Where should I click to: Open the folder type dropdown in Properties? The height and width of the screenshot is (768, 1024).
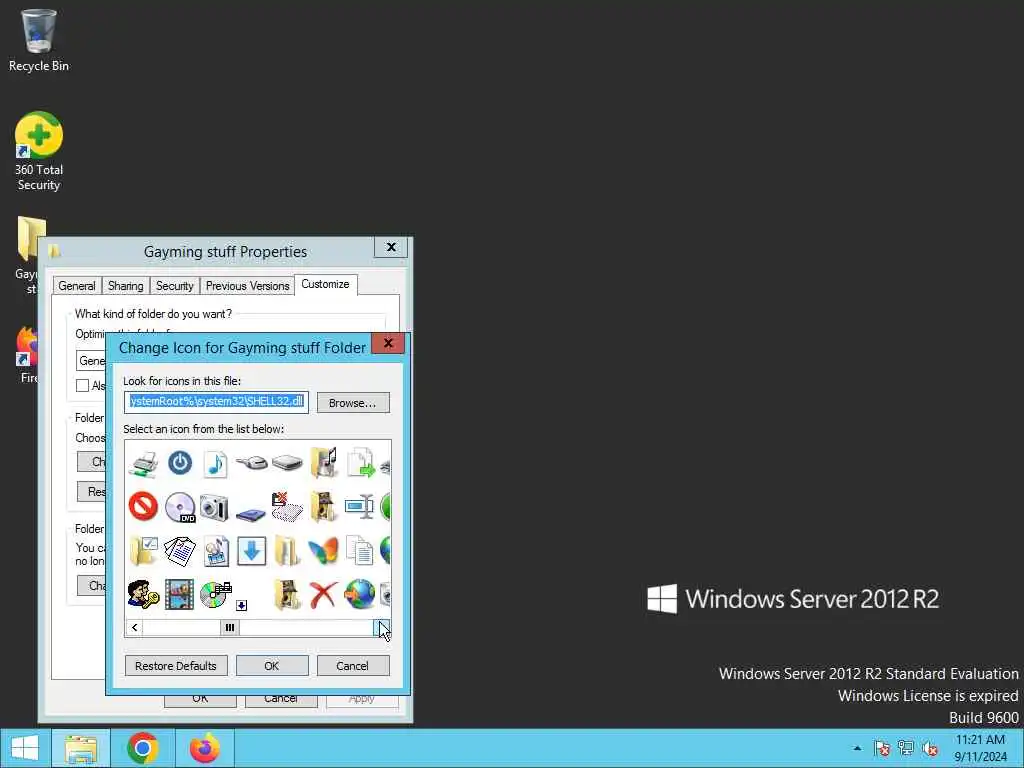coord(91,360)
